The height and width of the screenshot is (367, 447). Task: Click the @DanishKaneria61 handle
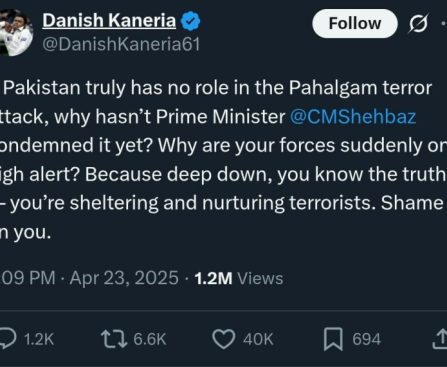tap(121, 44)
